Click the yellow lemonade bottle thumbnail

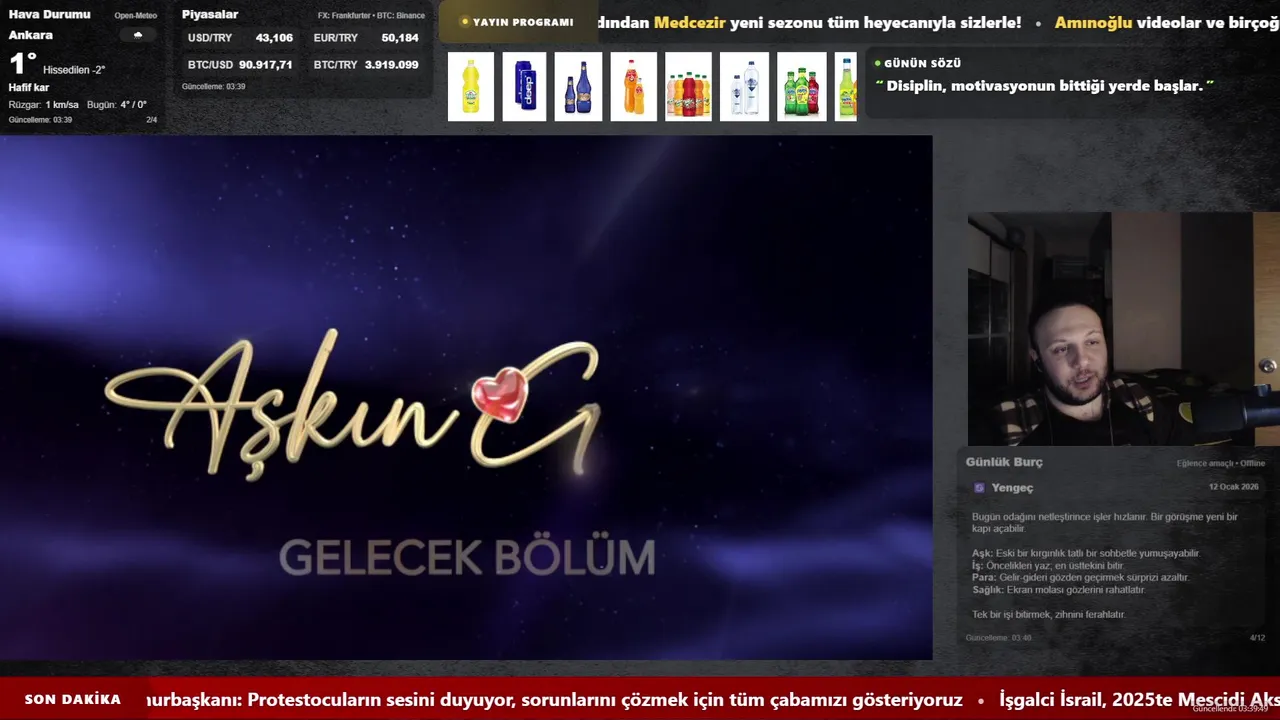point(471,87)
